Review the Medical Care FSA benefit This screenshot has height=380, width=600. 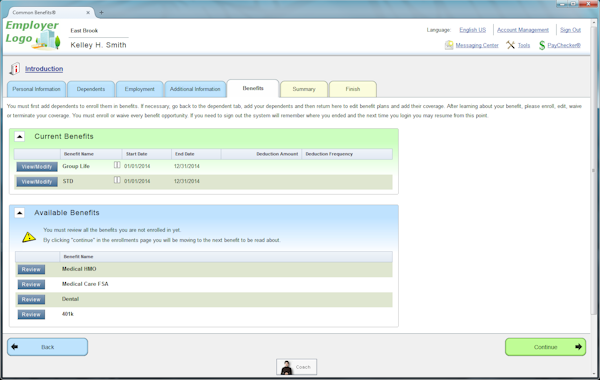pyautogui.click(x=31, y=284)
